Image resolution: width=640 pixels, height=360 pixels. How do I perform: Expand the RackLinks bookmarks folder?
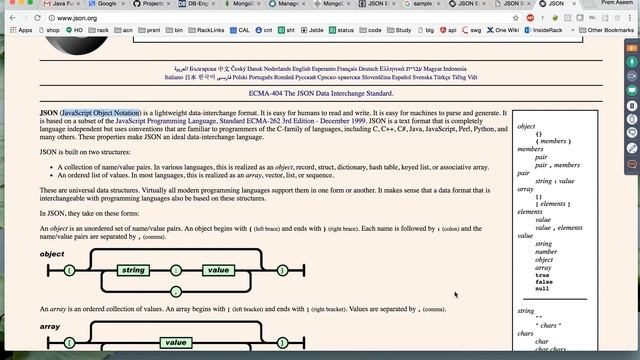[206, 30]
